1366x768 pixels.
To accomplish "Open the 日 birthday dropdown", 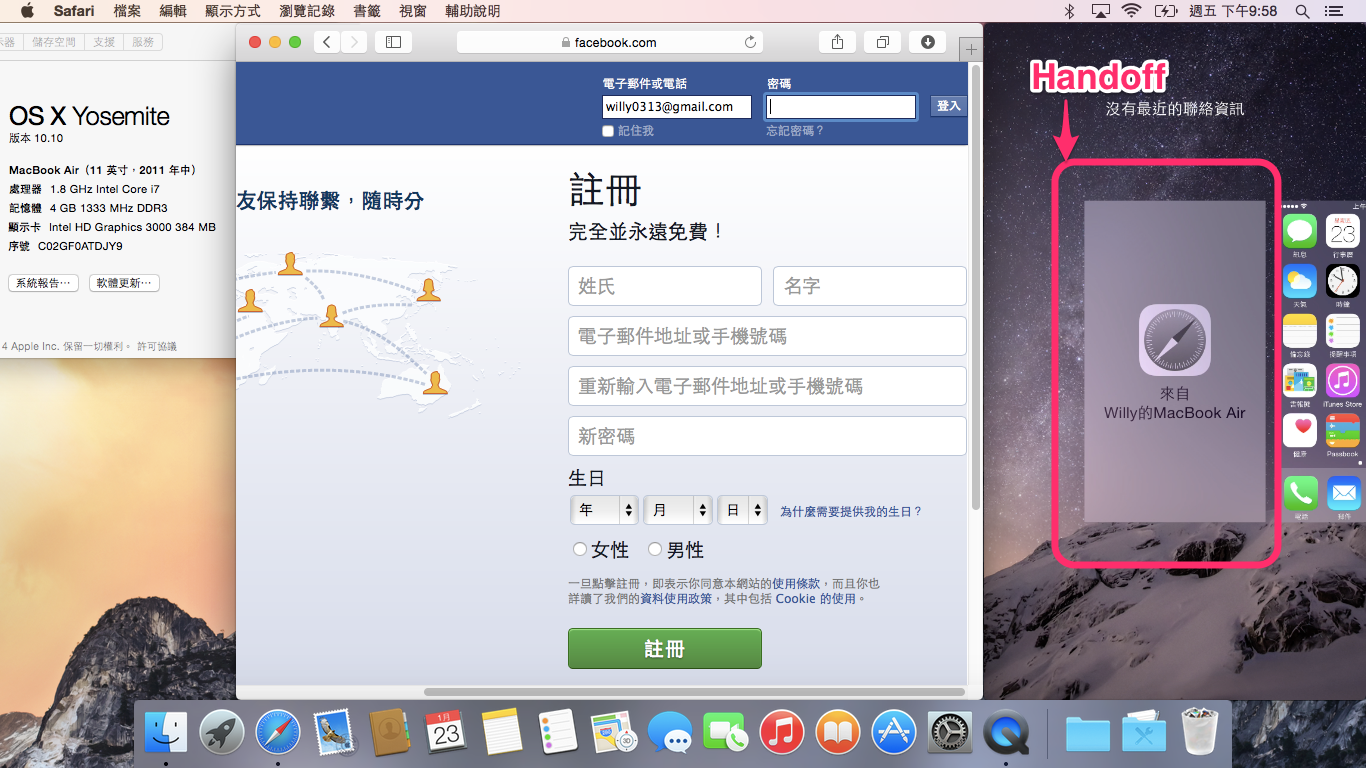I will pos(743,510).
